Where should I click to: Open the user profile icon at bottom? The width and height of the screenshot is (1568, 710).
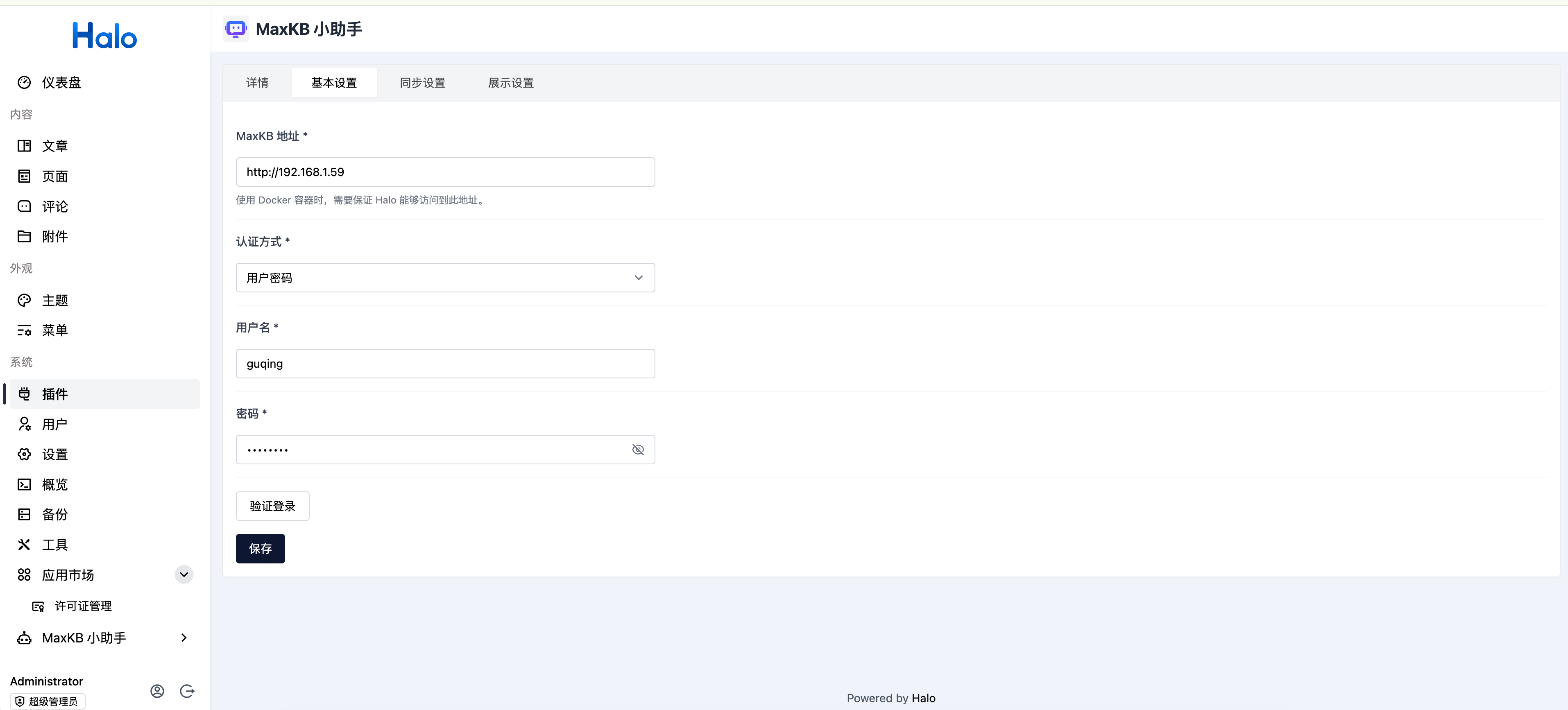pos(157,691)
